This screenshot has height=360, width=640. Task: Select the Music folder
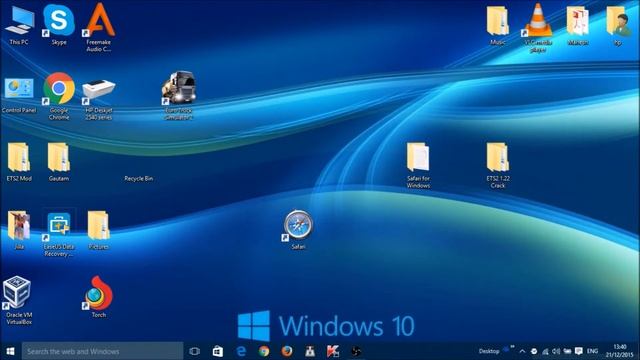[498, 24]
